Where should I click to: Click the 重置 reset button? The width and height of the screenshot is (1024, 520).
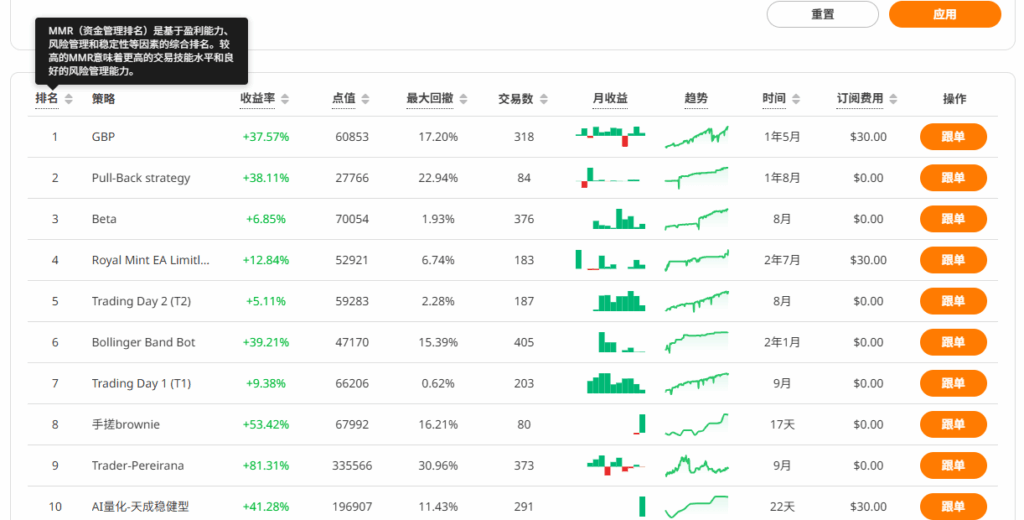click(822, 14)
